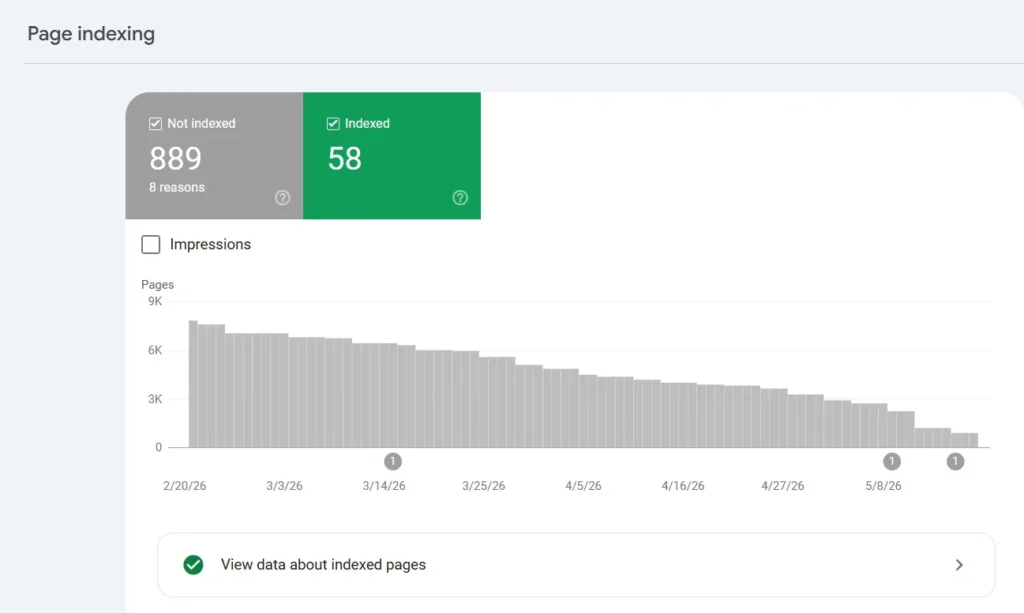
Task: Click the green checkmark icon beside View data
Action: point(193,565)
